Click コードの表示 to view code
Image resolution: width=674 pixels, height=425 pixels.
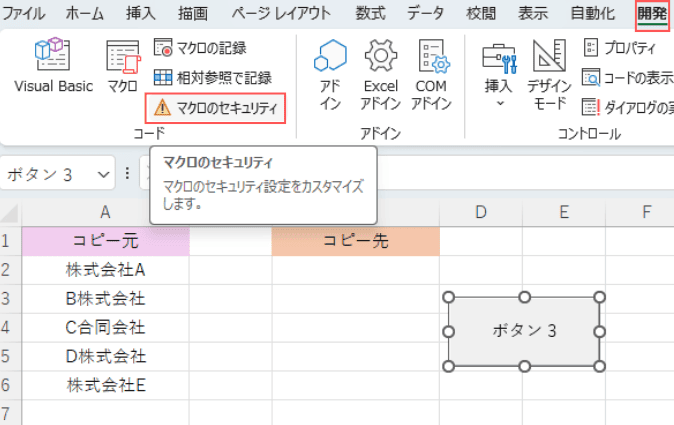[x=628, y=78]
